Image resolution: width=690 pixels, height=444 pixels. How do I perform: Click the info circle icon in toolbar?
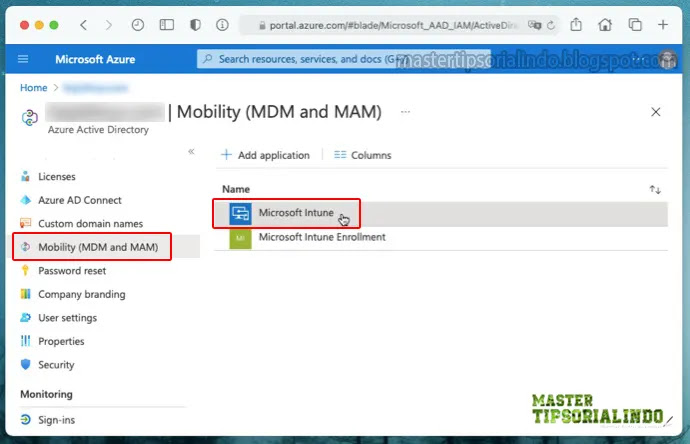coord(222,25)
